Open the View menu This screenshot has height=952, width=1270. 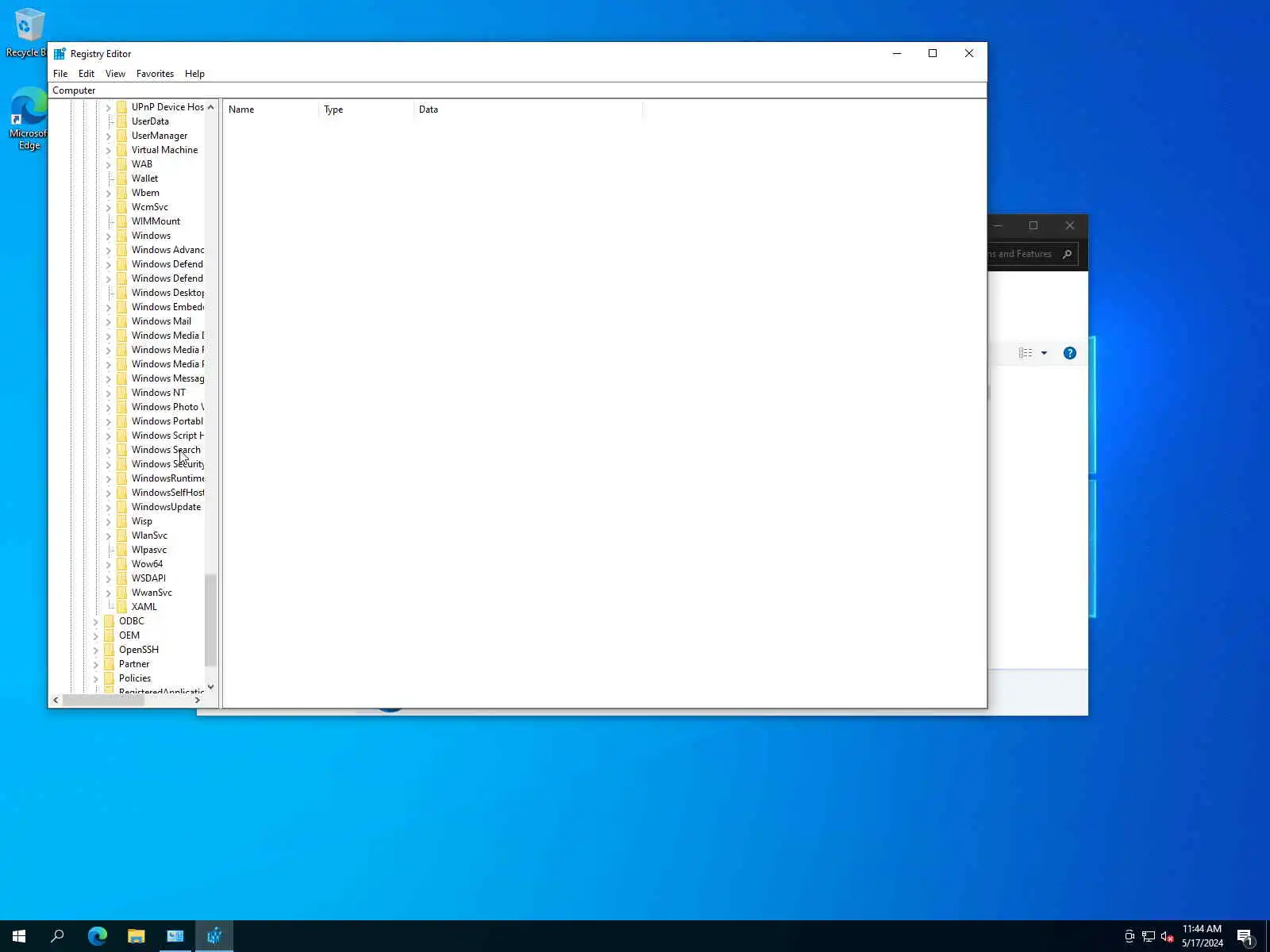(x=115, y=74)
